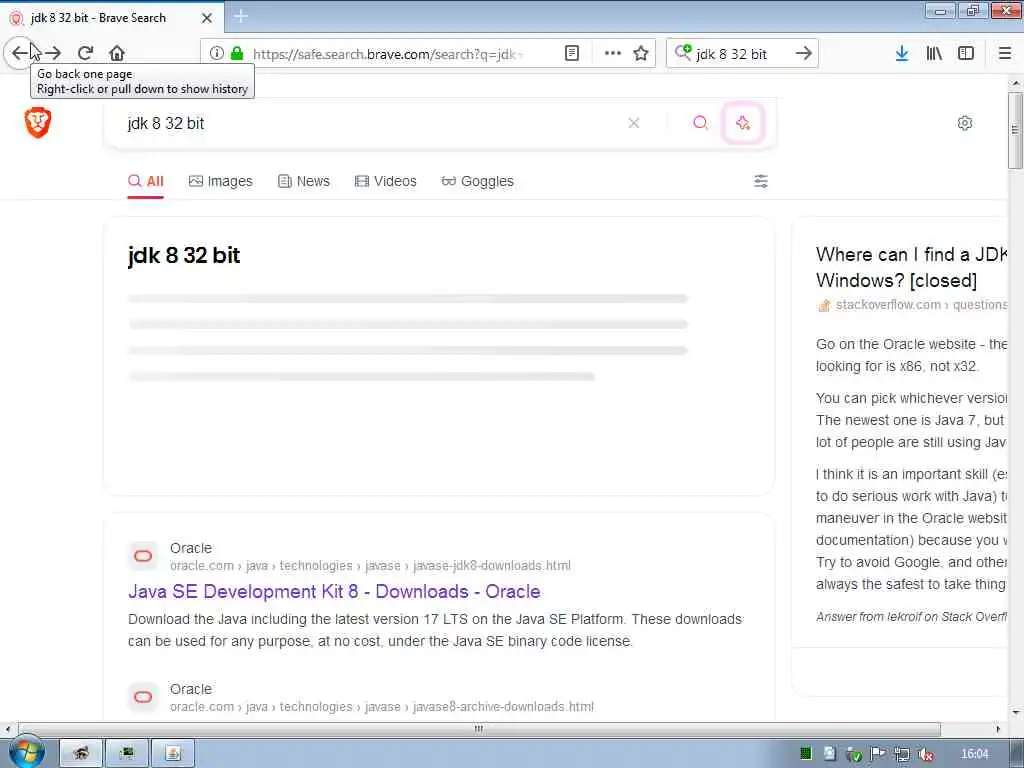The width and height of the screenshot is (1024, 768).
Task: Click Oracle favicon of archive-downloads result
Action: (143, 697)
